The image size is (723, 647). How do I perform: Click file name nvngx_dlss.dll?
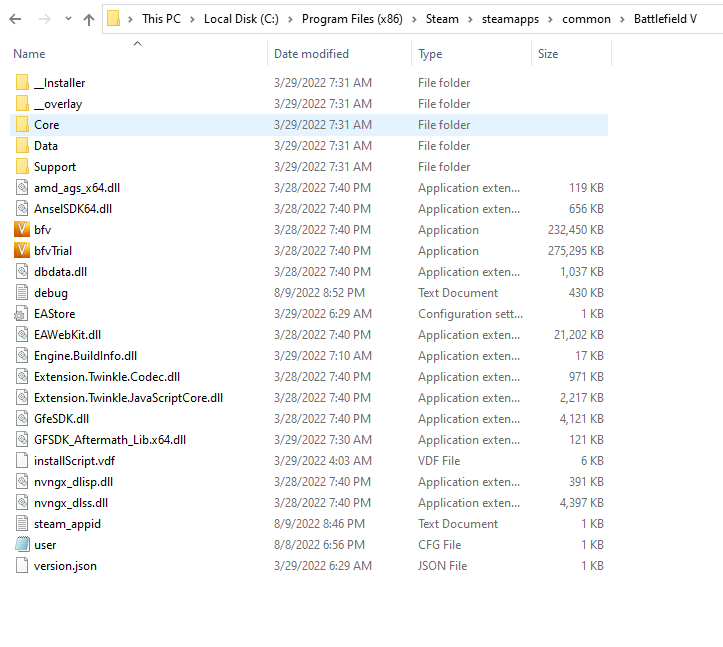tap(71, 503)
